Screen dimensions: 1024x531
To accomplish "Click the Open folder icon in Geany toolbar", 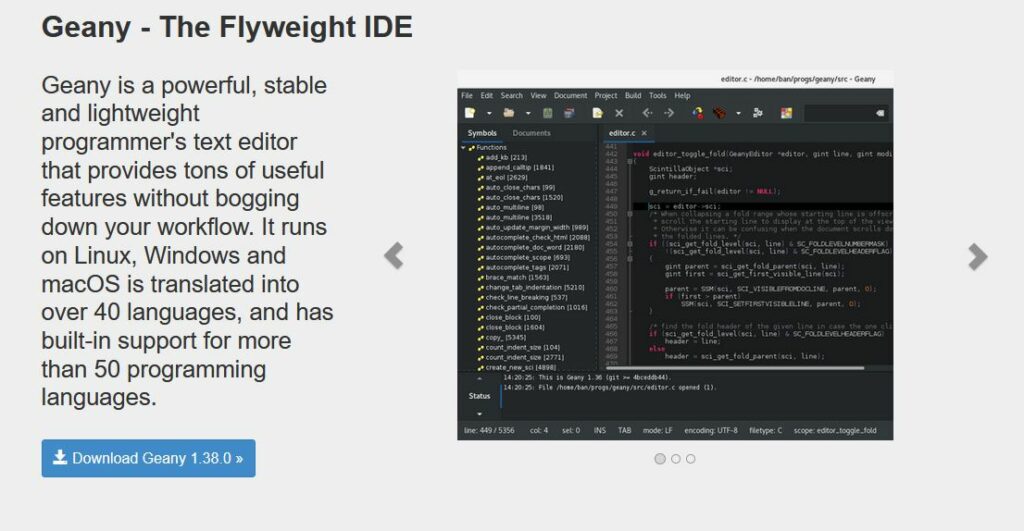I will (509, 113).
